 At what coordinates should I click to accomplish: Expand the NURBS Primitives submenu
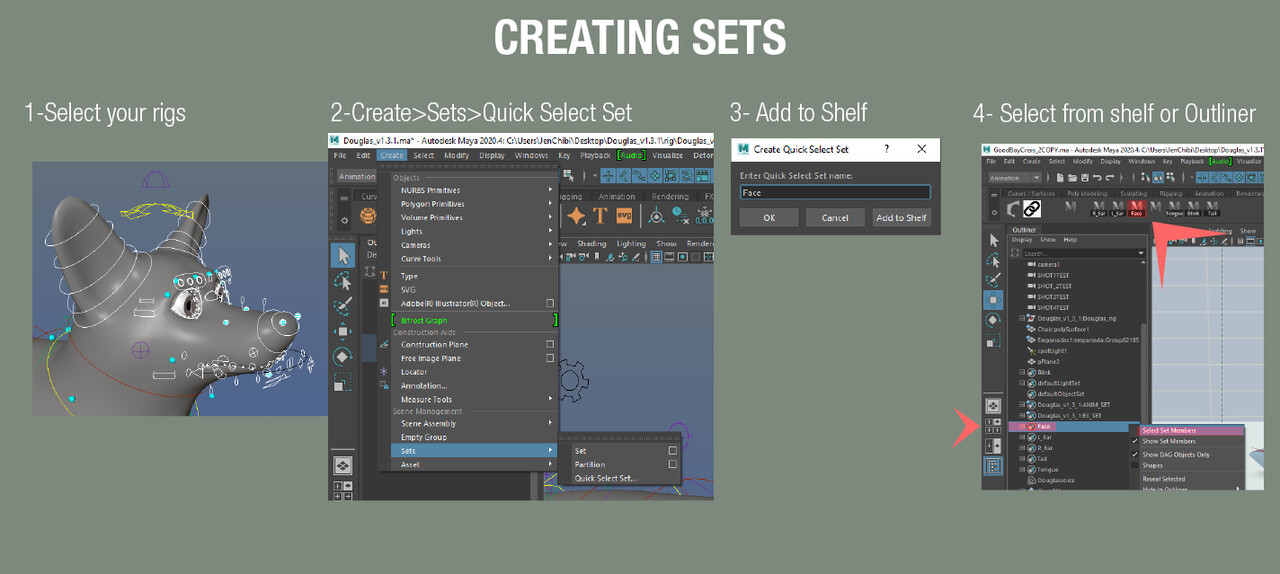click(474, 190)
